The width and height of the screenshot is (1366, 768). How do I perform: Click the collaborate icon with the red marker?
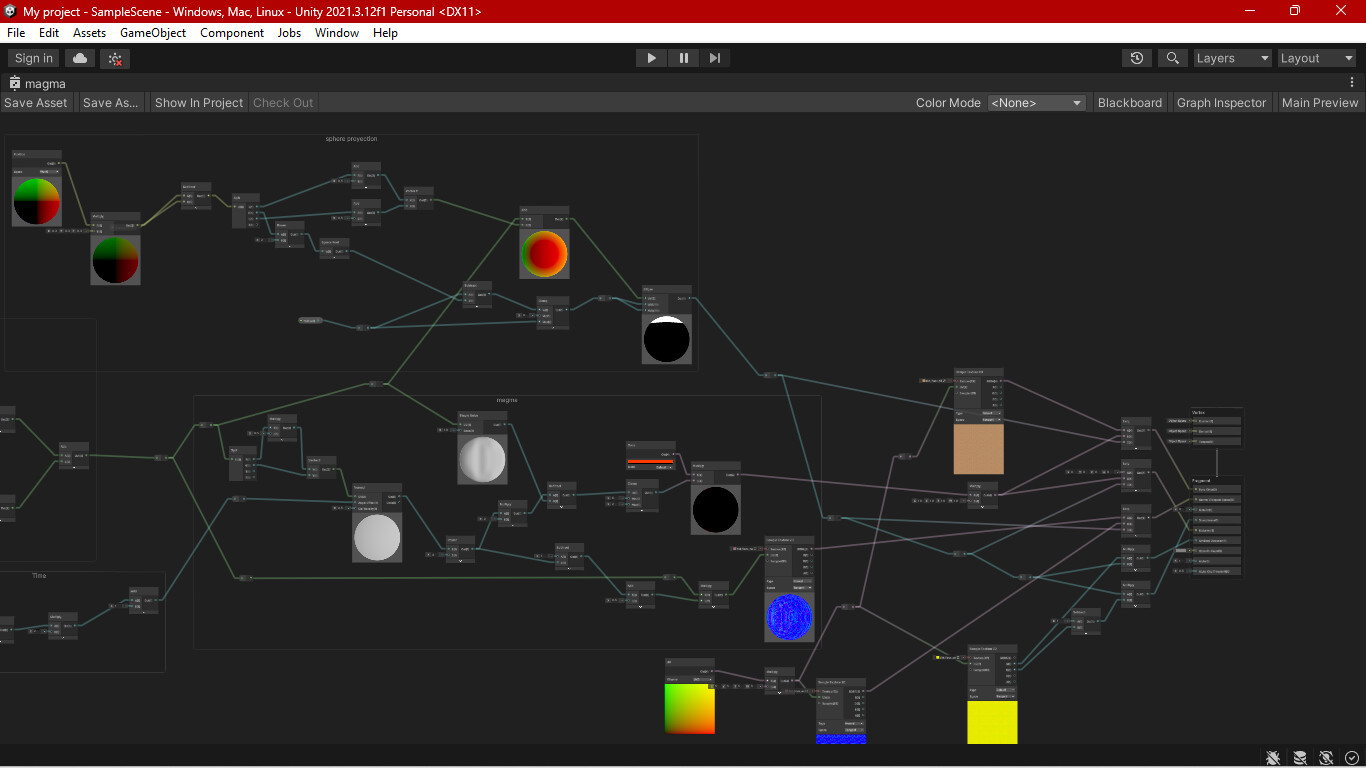coord(114,58)
